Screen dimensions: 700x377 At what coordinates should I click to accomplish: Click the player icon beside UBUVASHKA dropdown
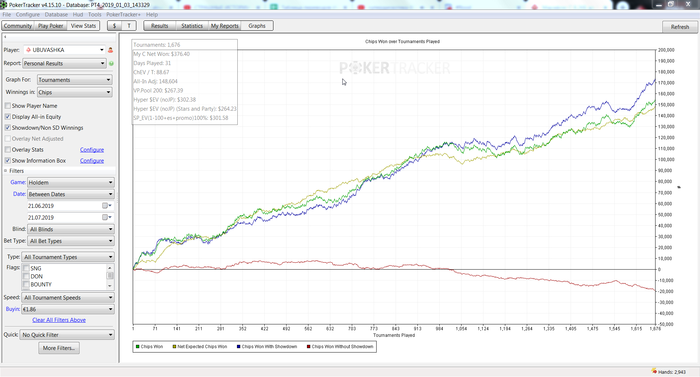(110, 50)
